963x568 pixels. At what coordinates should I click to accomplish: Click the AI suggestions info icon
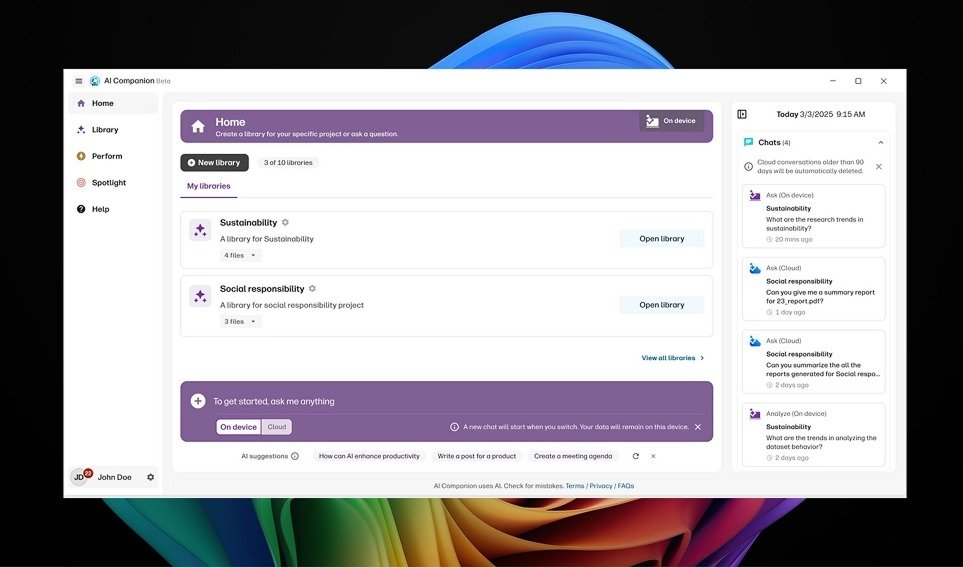click(295, 456)
